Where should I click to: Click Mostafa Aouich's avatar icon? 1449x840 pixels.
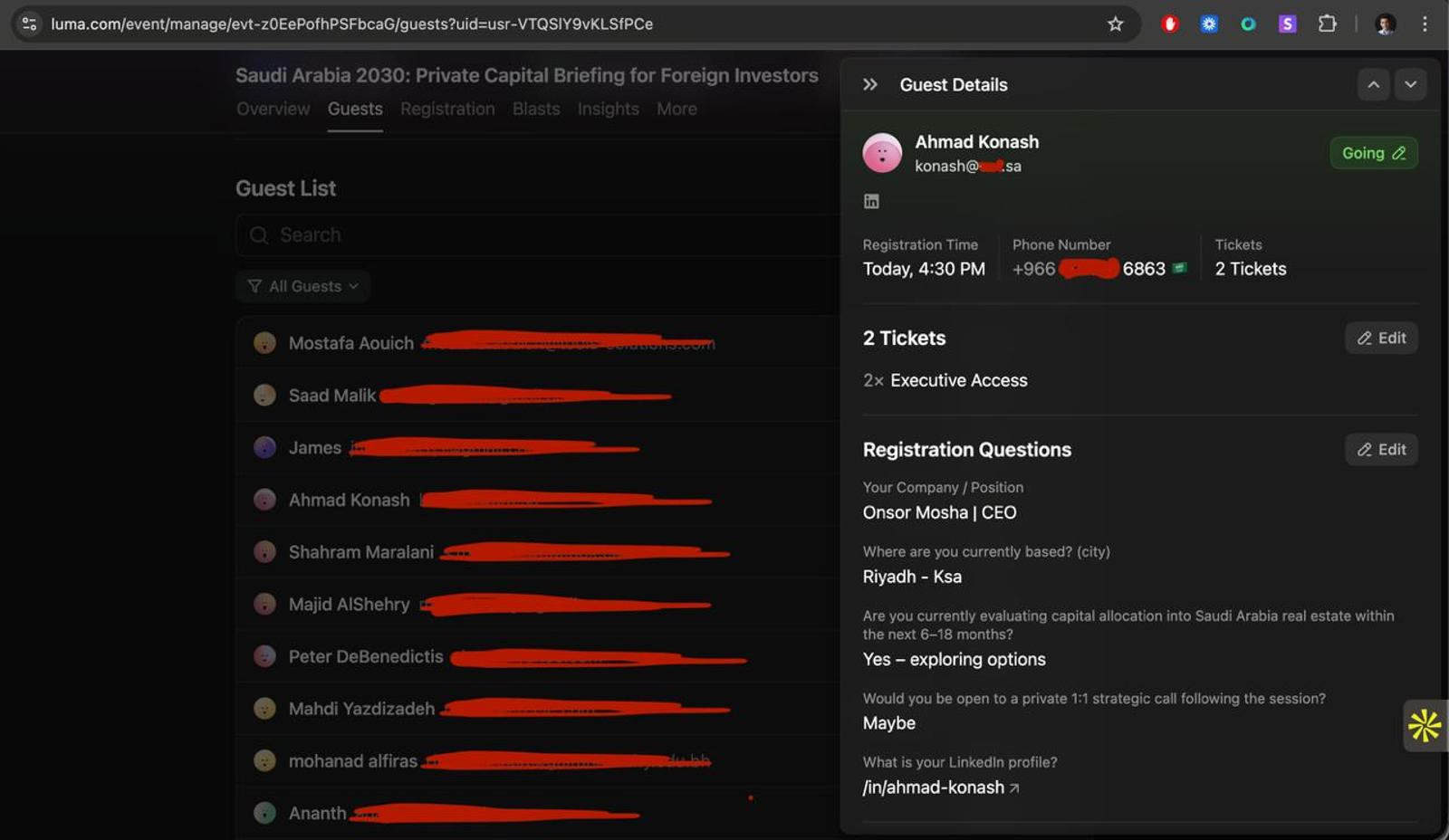pos(264,342)
